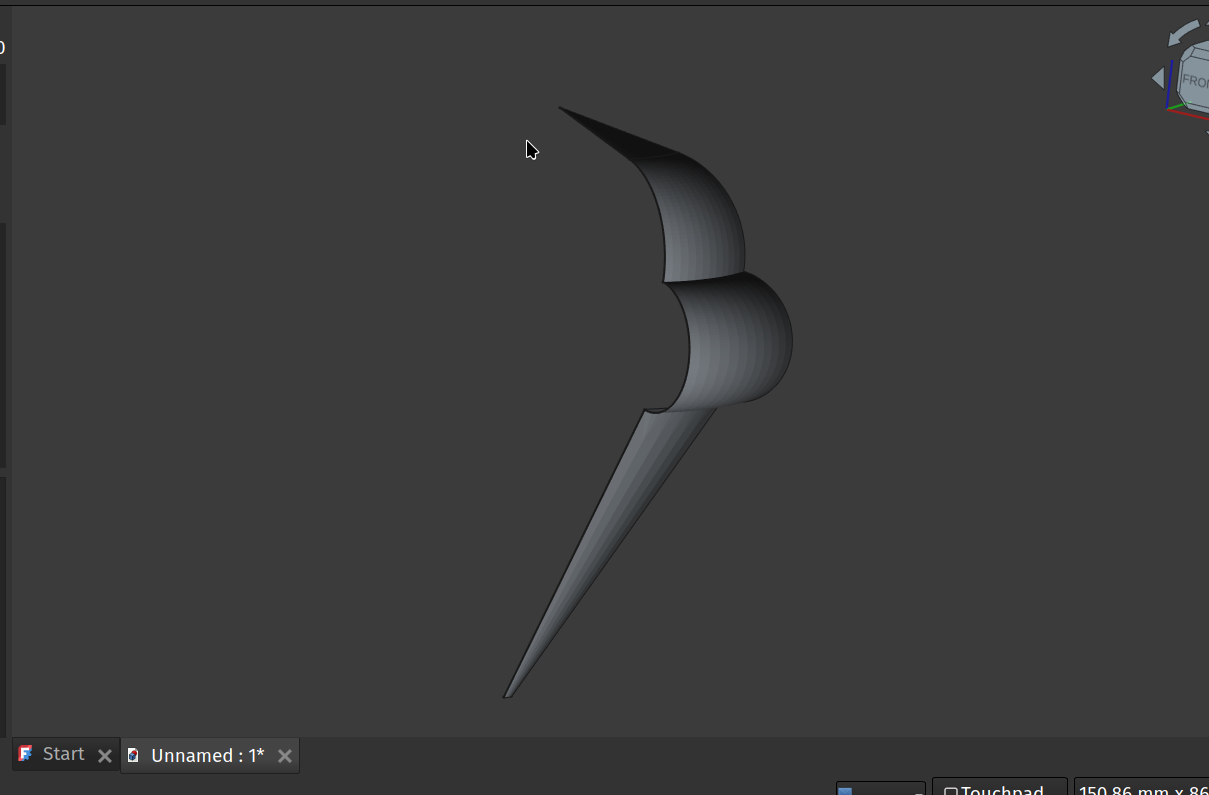Click the bottom tip of the tapered model
This screenshot has height=795, width=1209.
[x=507, y=694]
